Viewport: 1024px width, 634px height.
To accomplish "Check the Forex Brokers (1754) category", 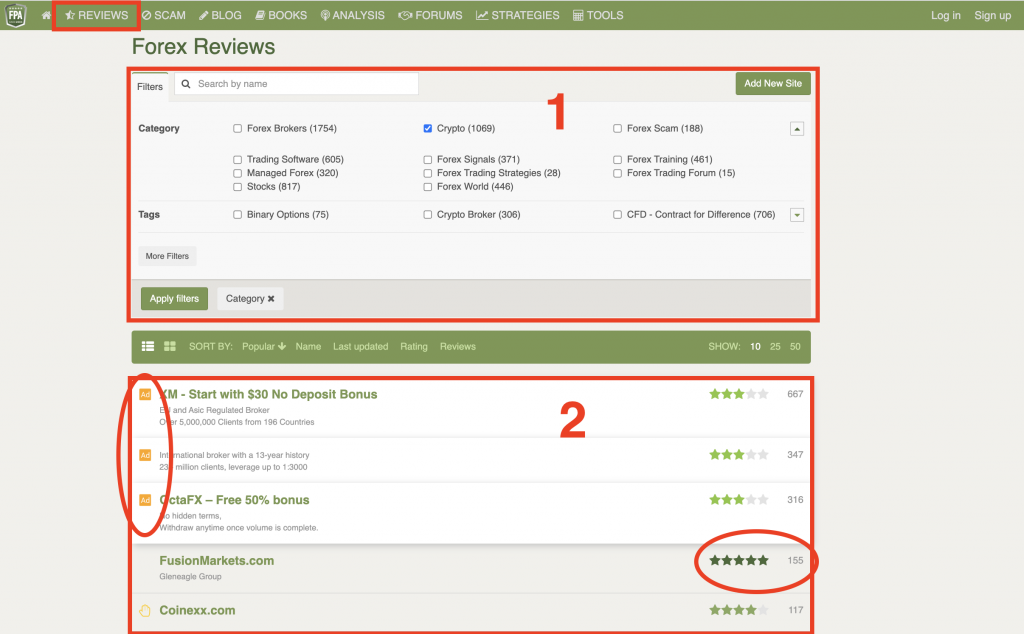I will [x=238, y=129].
